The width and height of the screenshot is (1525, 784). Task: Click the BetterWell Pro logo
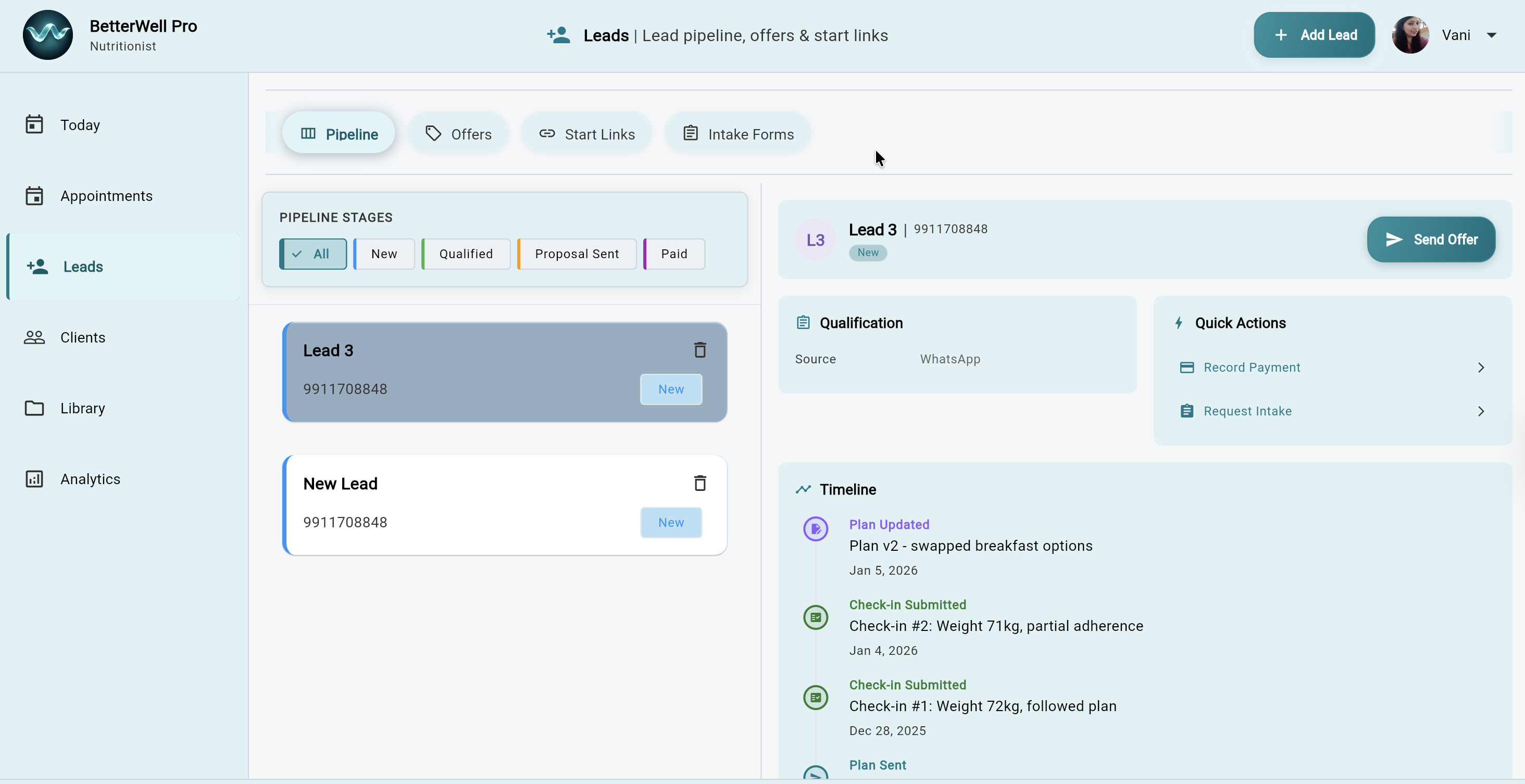click(47, 34)
